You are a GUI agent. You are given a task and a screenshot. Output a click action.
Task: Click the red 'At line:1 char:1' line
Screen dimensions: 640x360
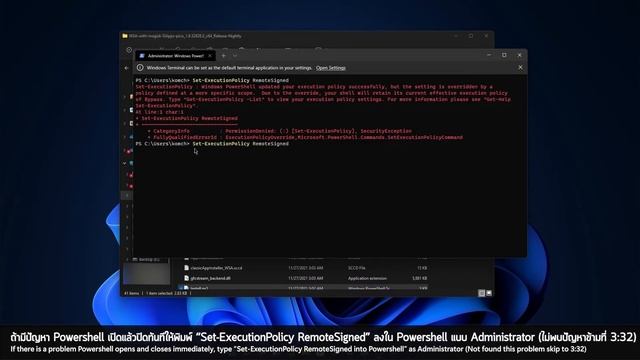(160, 112)
